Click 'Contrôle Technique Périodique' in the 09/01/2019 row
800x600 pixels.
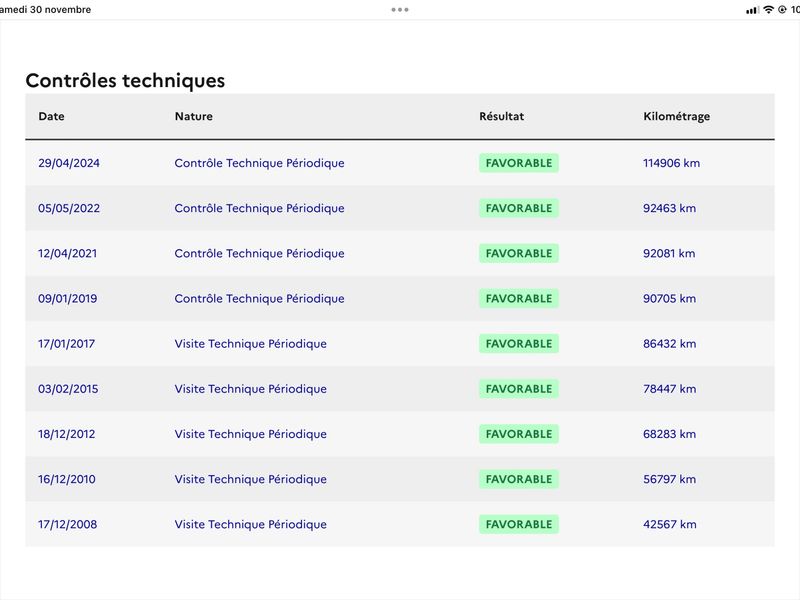[259, 298]
